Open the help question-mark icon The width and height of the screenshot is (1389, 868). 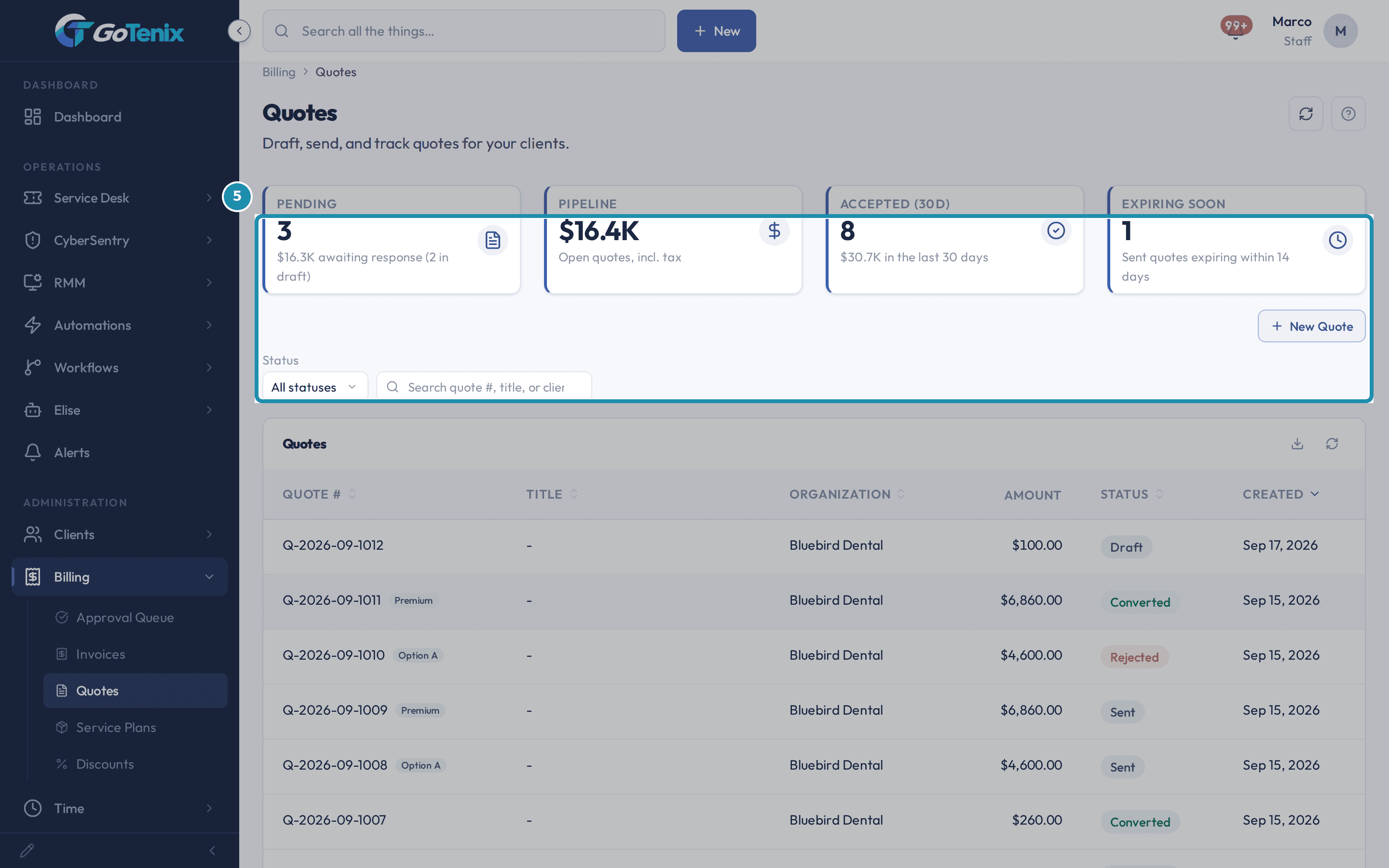1348,114
